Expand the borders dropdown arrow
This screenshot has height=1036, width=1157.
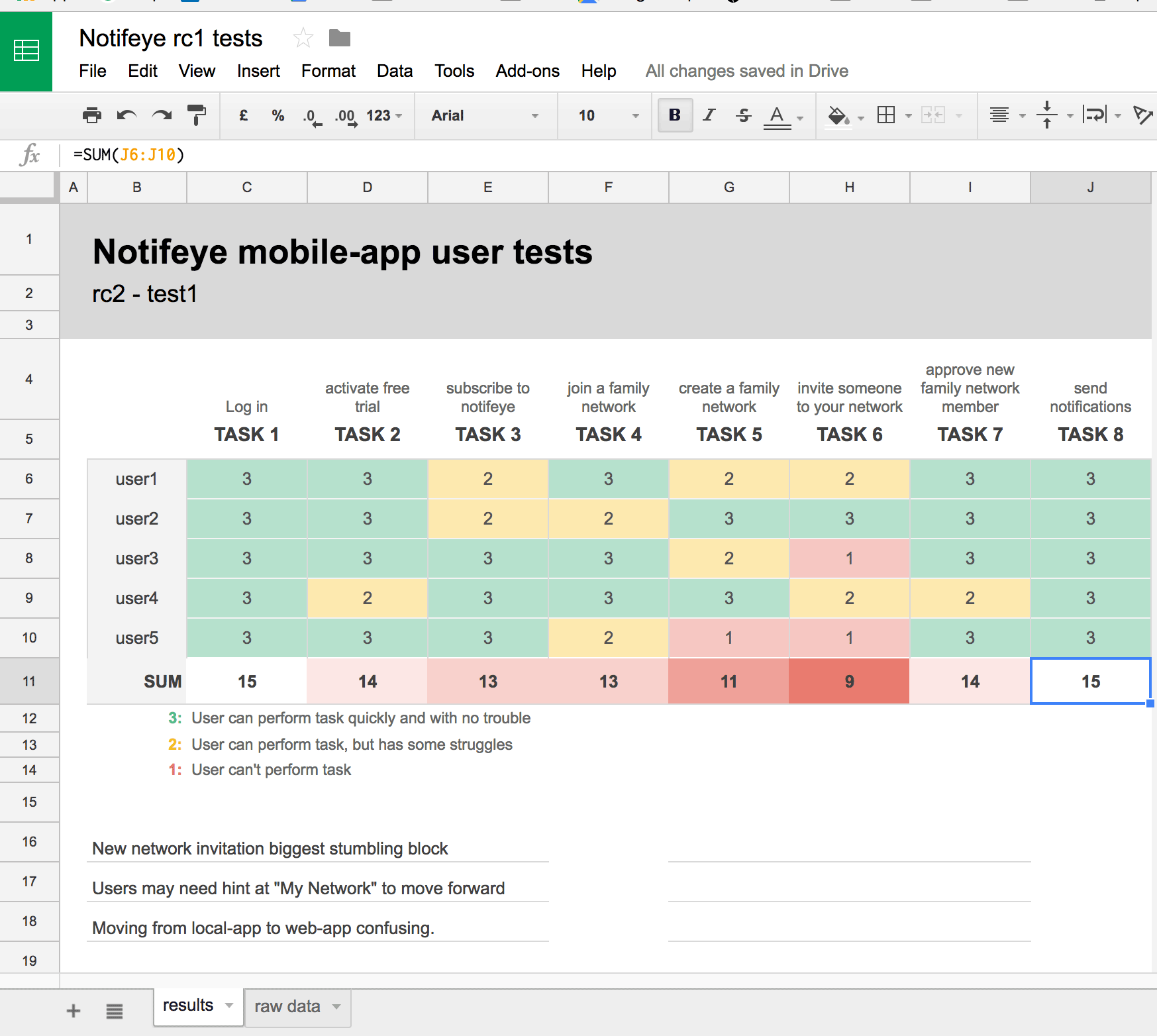click(909, 116)
